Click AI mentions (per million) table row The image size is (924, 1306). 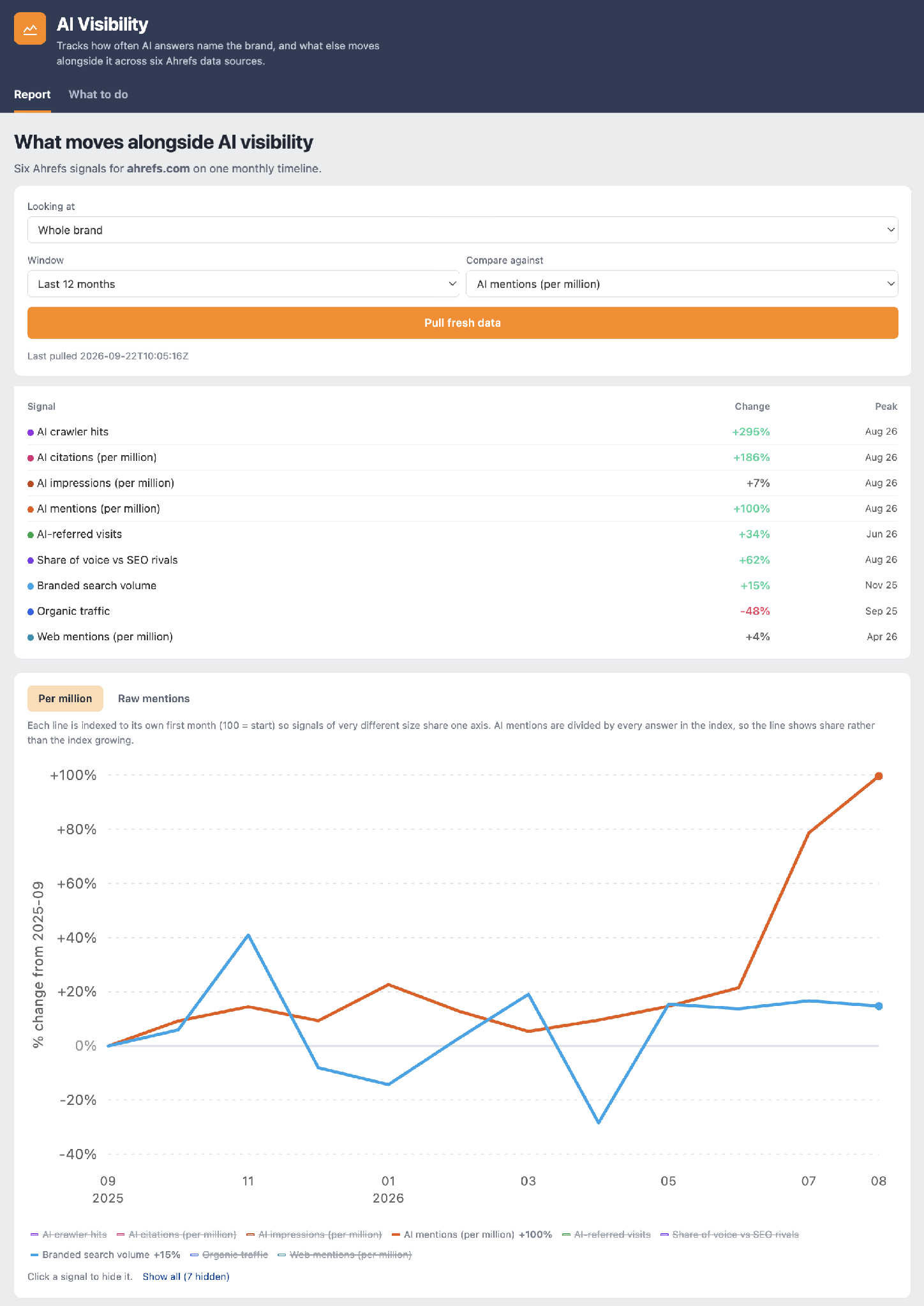(463, 509)
